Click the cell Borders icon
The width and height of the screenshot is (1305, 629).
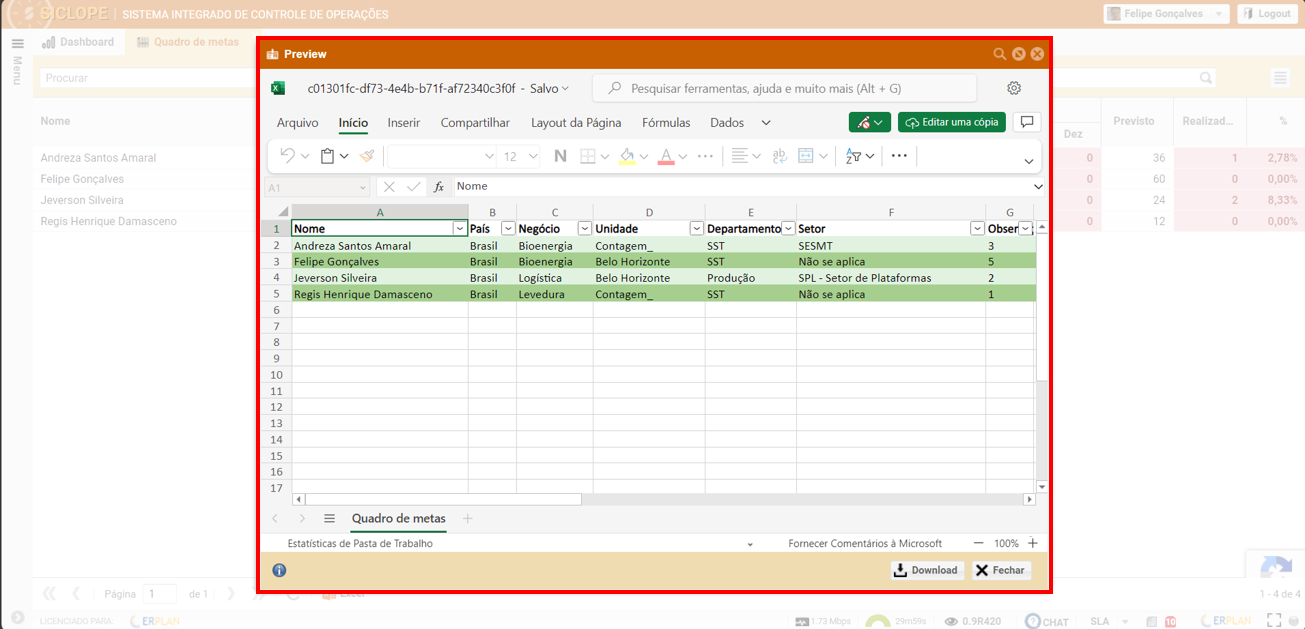pos(588,156)
